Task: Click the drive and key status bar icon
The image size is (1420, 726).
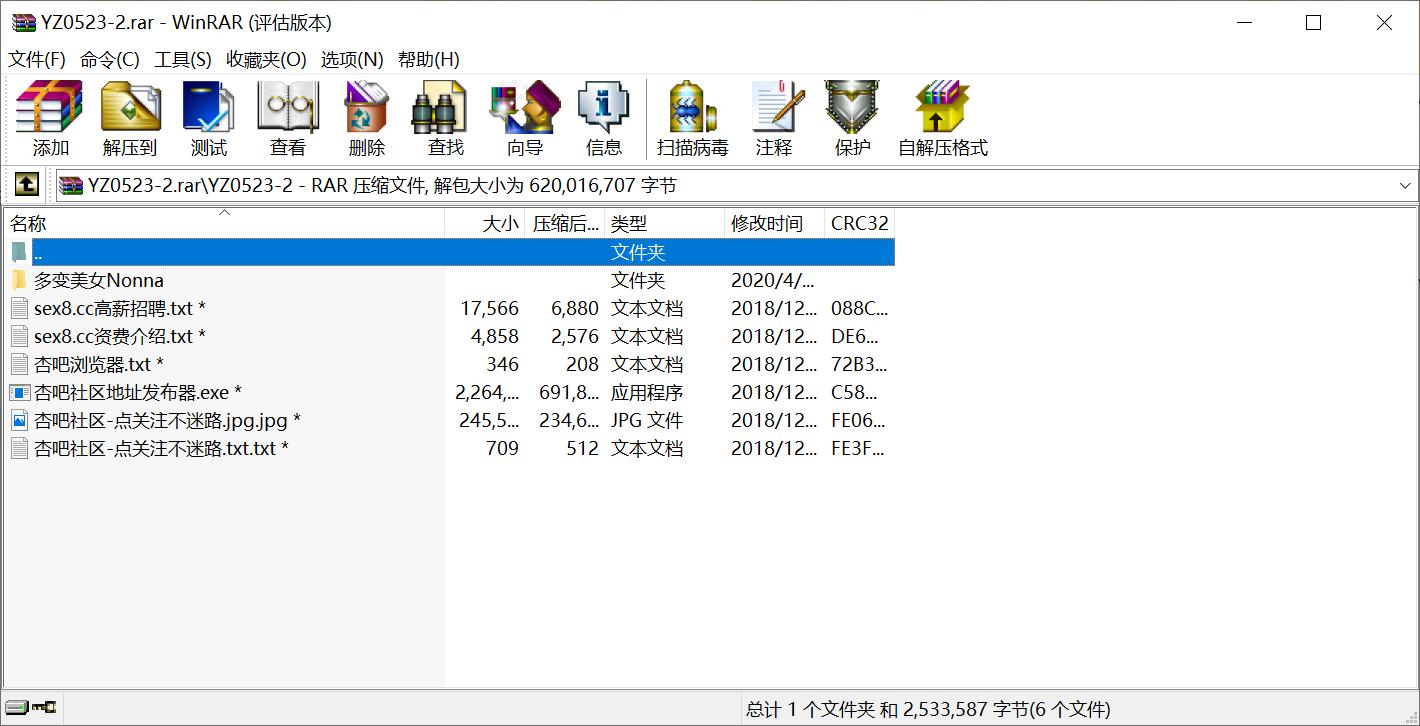Action: [x=32, y=707]
